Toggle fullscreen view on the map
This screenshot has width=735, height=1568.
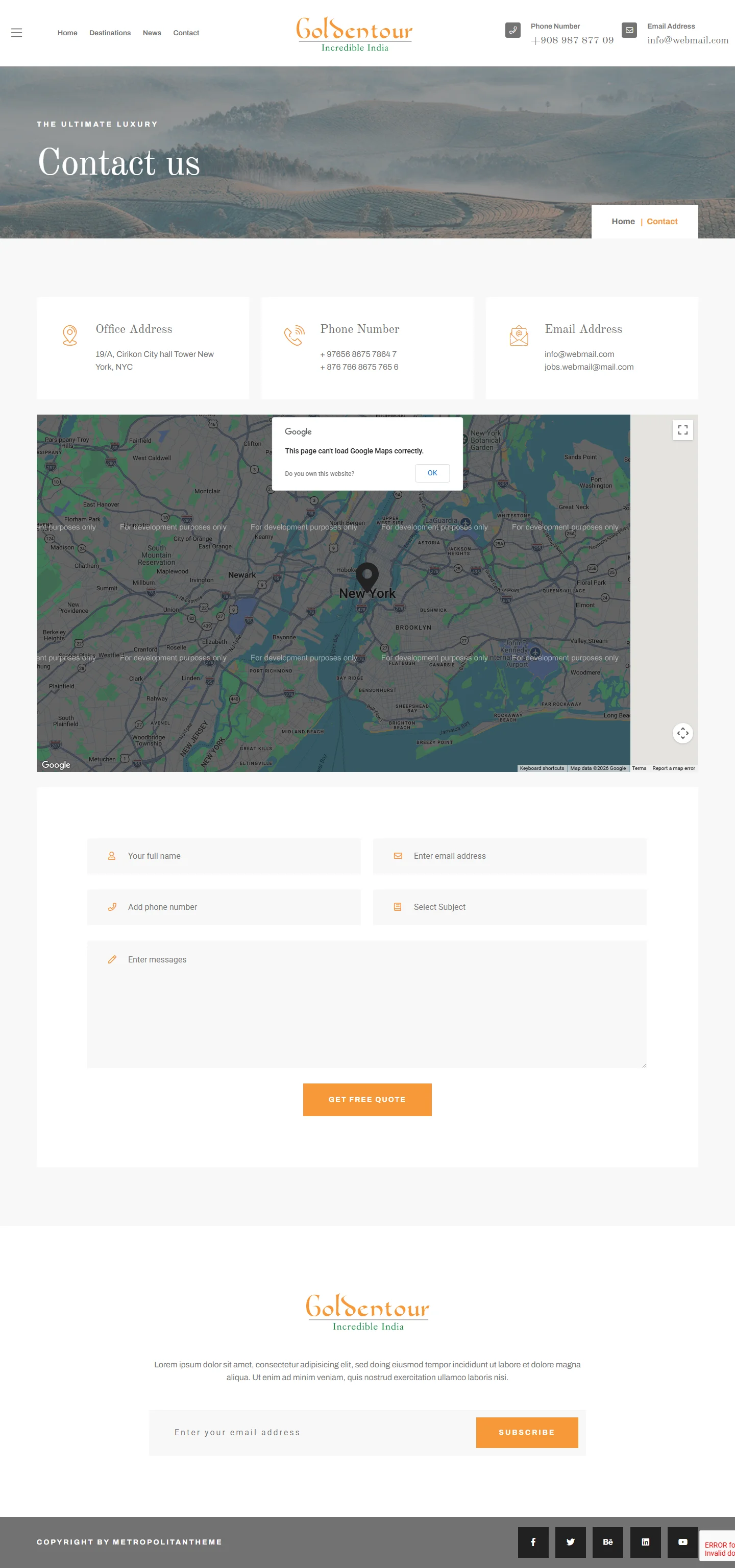coord(682,430)
